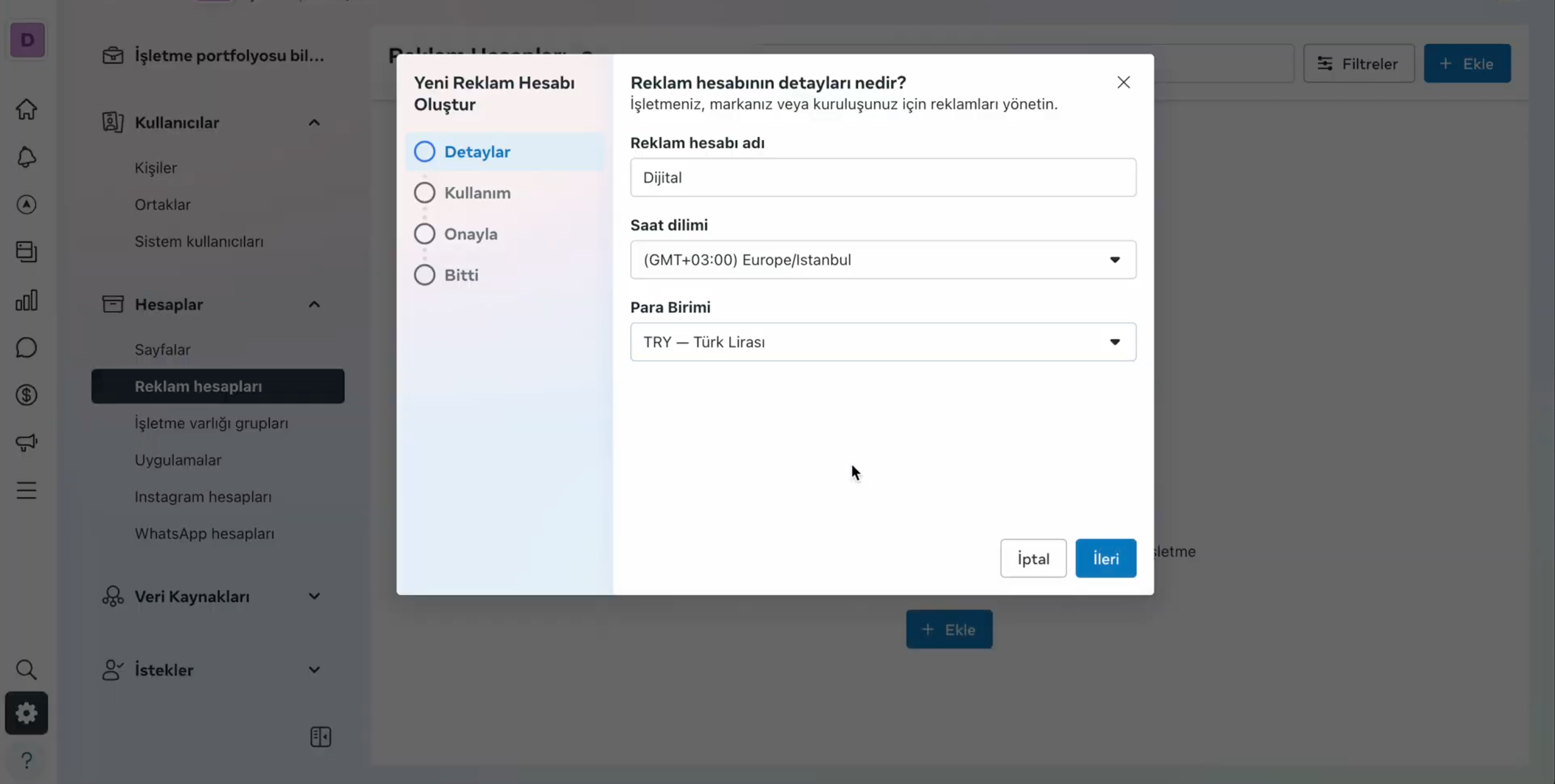Screen dimensions: 1555x784
Task: Open the Para Birimi dropdown
Action: pyautogui.click(x=883, y=341)
